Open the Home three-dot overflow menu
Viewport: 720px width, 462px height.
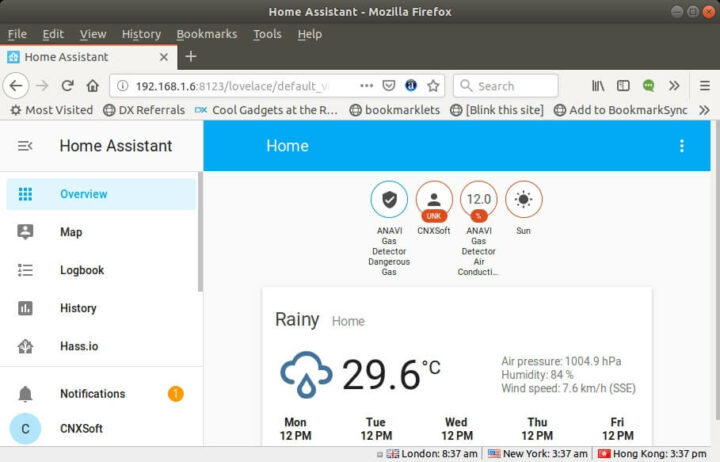pyautogui.click(x=682, y=146)
